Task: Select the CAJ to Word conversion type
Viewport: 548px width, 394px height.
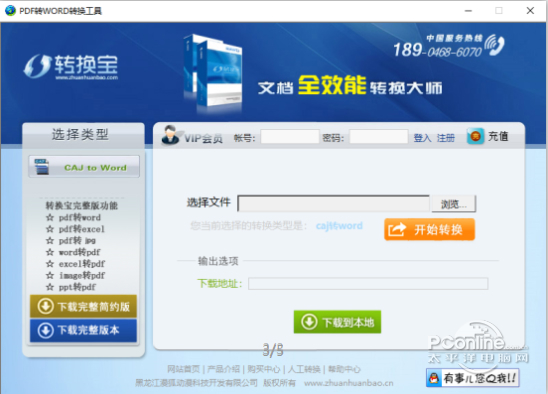Action: point(84,167)
